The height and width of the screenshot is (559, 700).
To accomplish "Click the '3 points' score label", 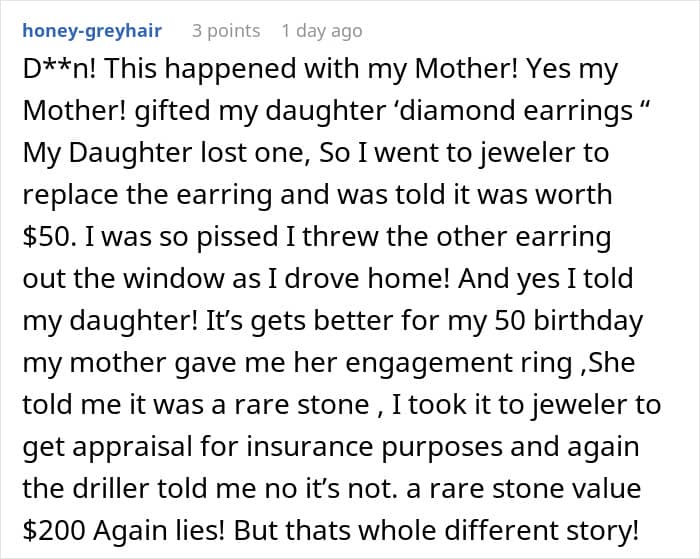I will 226,31.
